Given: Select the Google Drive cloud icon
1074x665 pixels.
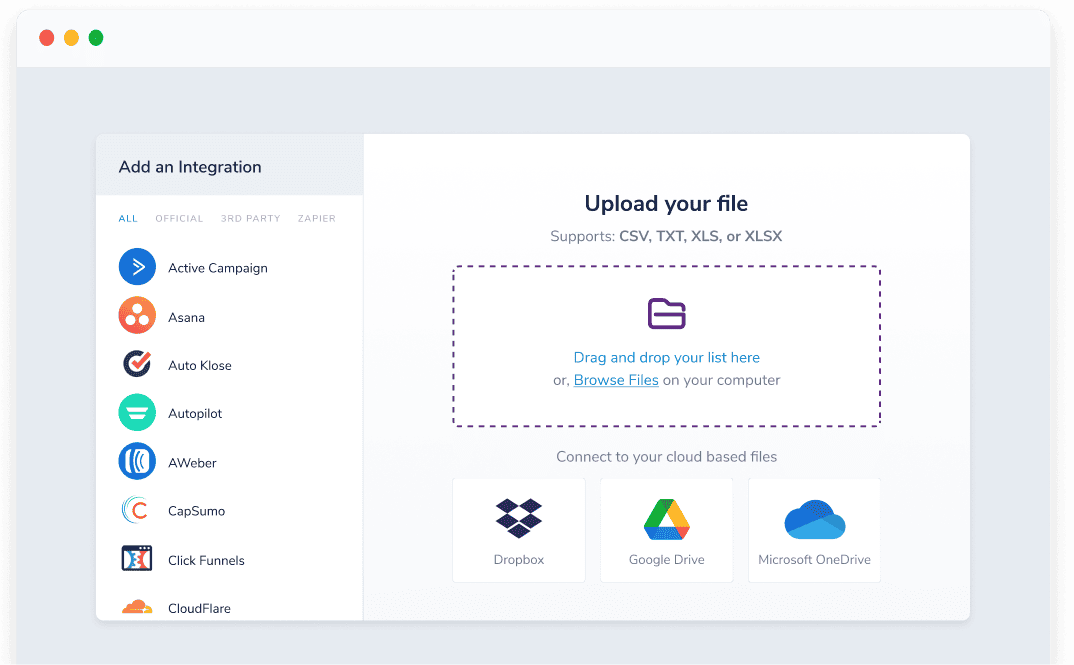Looking at the screenshot, I should pos(666,518).
